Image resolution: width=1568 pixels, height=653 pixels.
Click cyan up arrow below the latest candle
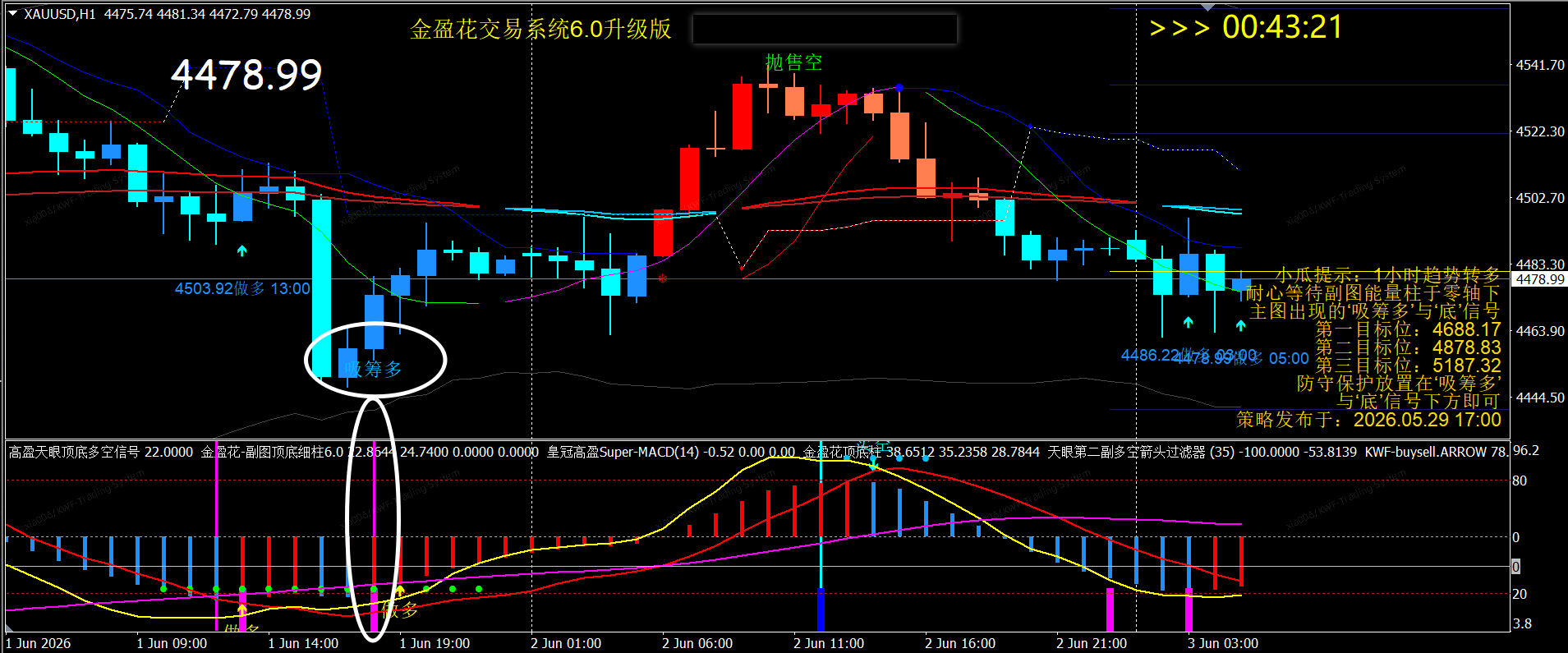(1240, 325)
